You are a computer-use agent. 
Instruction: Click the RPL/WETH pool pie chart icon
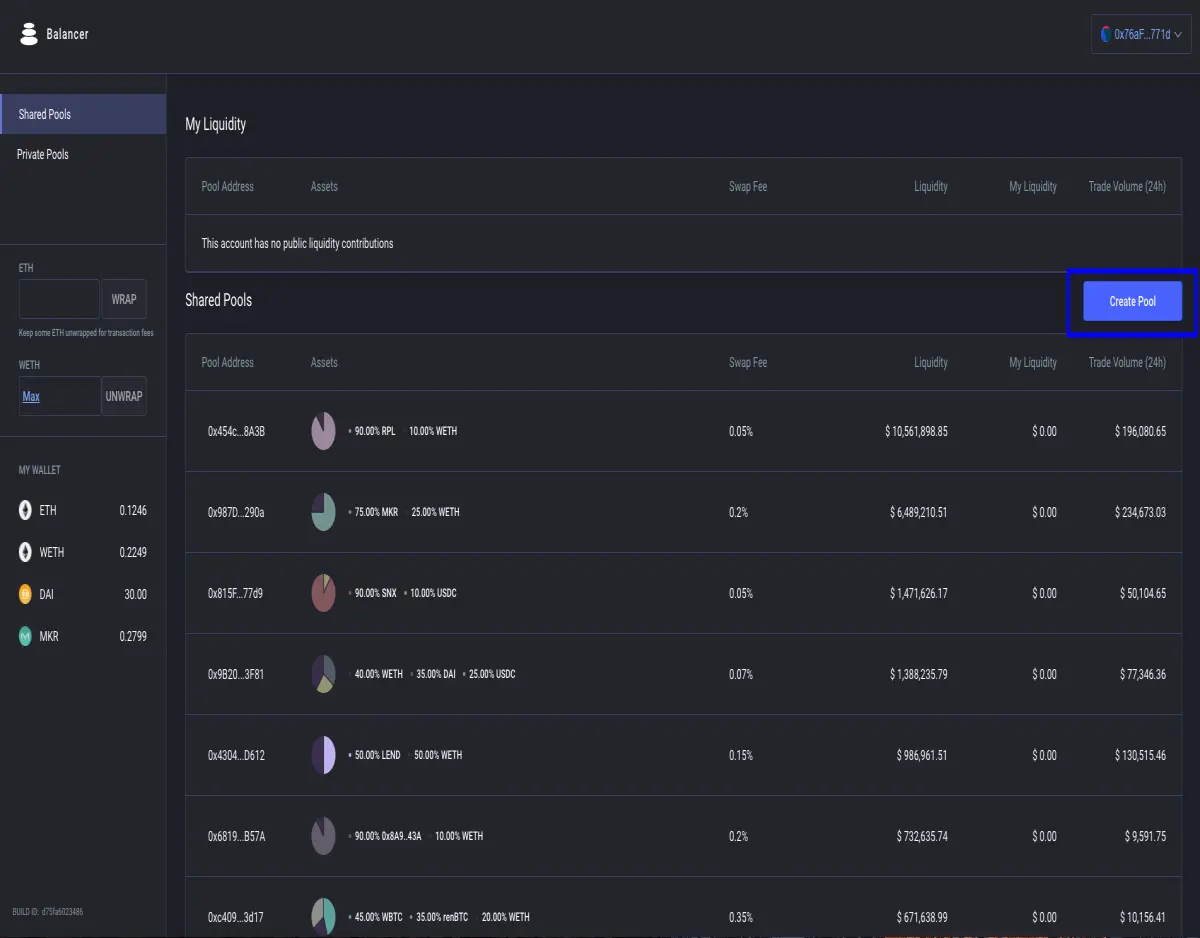coord(323,431)
